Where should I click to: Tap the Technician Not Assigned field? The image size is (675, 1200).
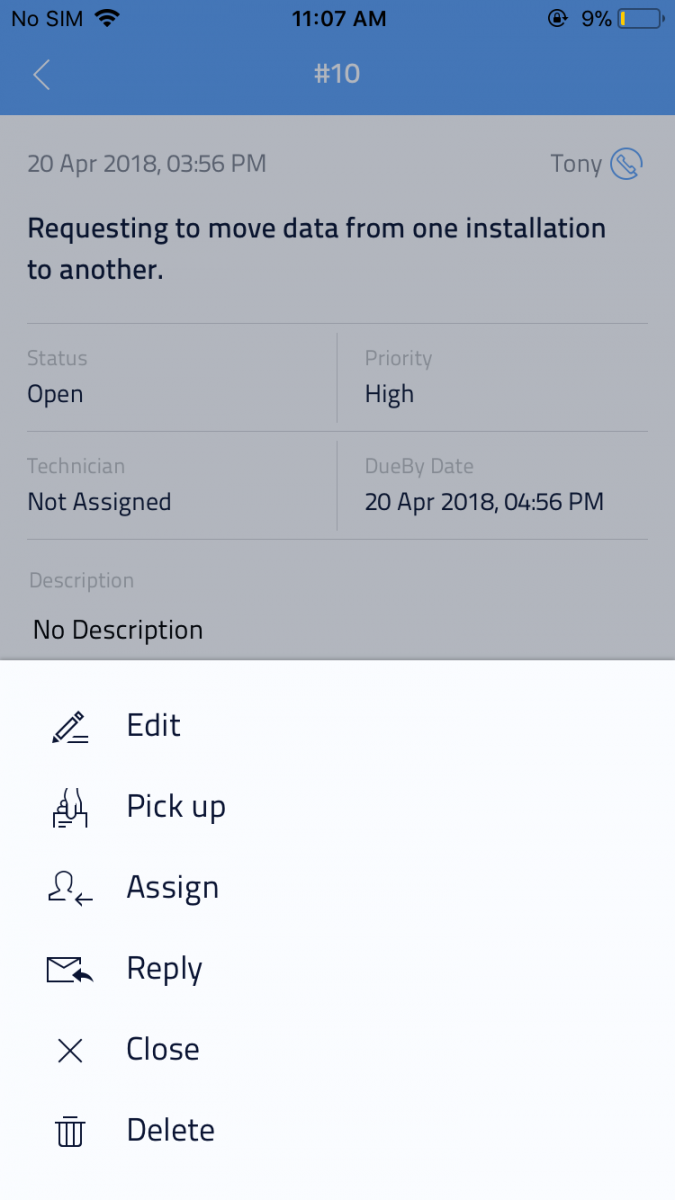pyautogui.click(x=99, y=501)
